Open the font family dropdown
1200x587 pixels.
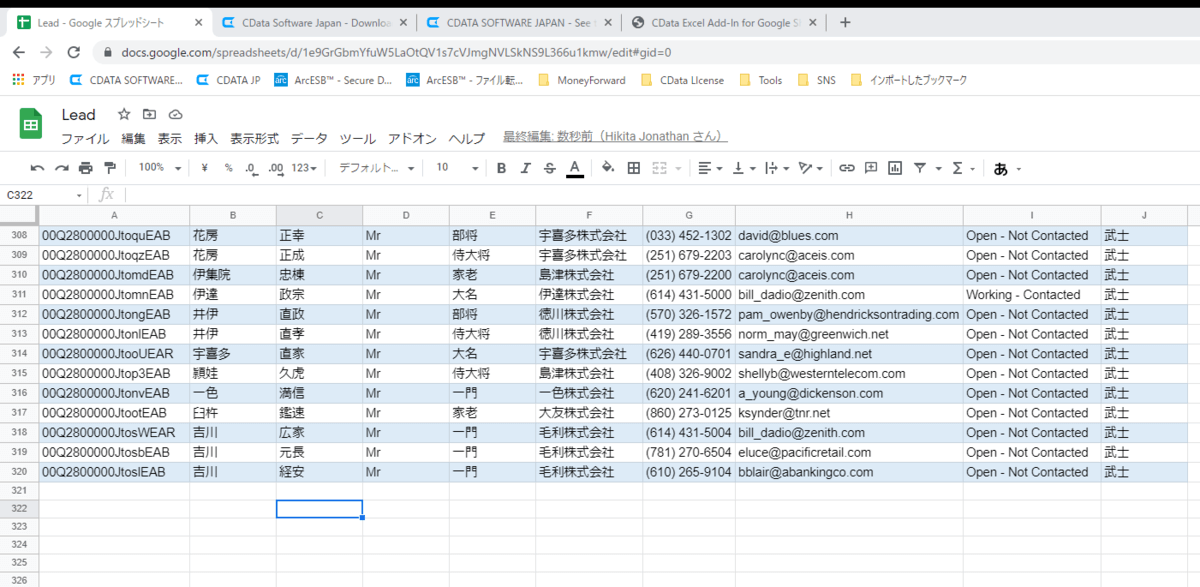(x=376, y=168)
